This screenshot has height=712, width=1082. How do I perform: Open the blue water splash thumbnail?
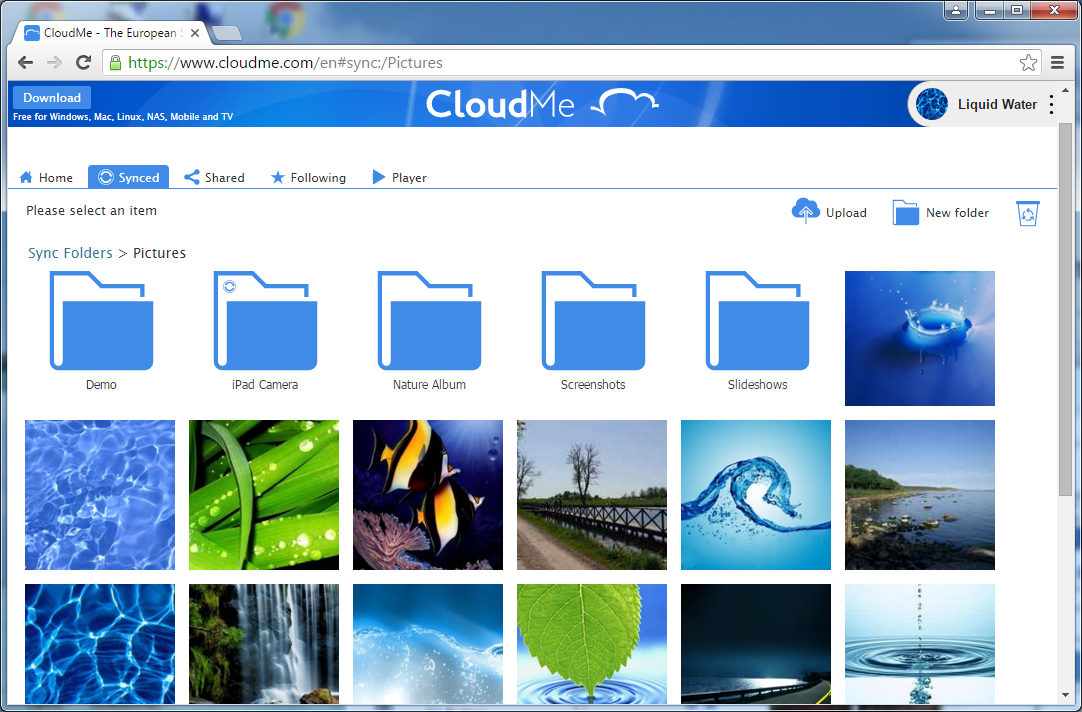(x=919, y=338)
